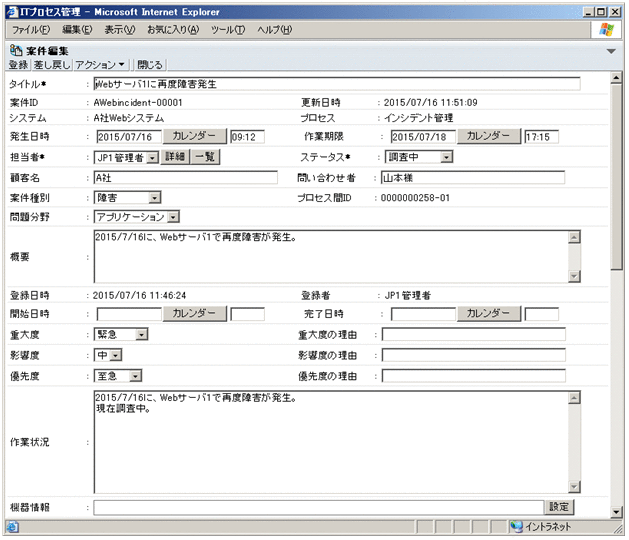Click the 問い合わせ者 input field
Image resolution: width=629 pixels, height=540 pixels.
click(473, 178)
